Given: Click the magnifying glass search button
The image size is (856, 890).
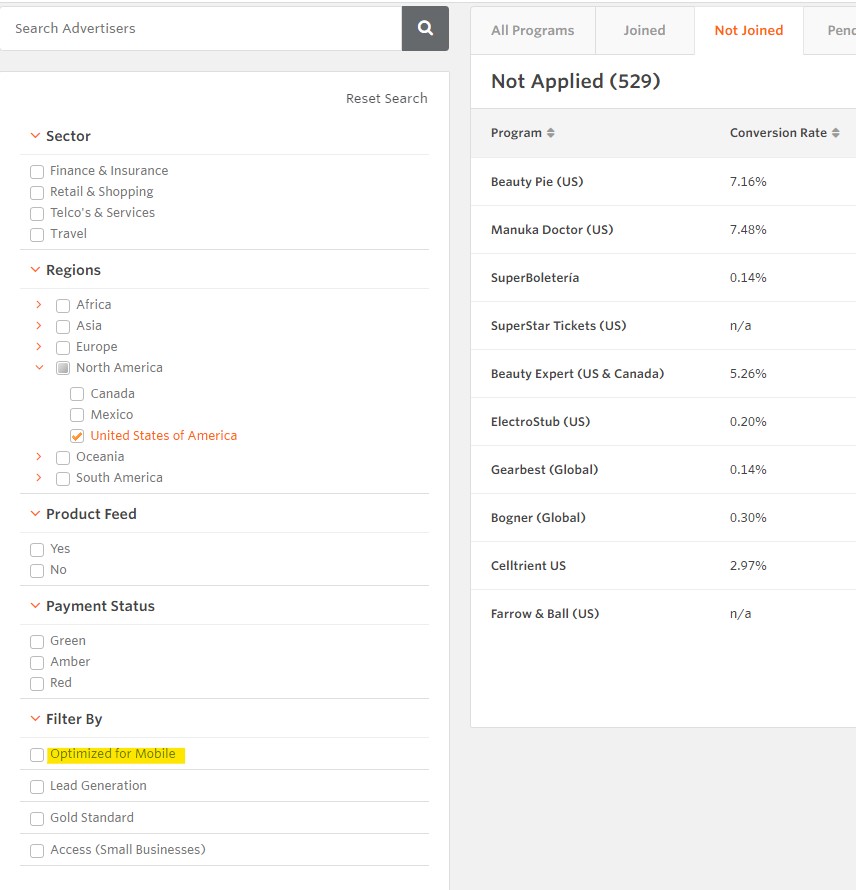Looking at the screenshot, I should [x=425, y=28].
